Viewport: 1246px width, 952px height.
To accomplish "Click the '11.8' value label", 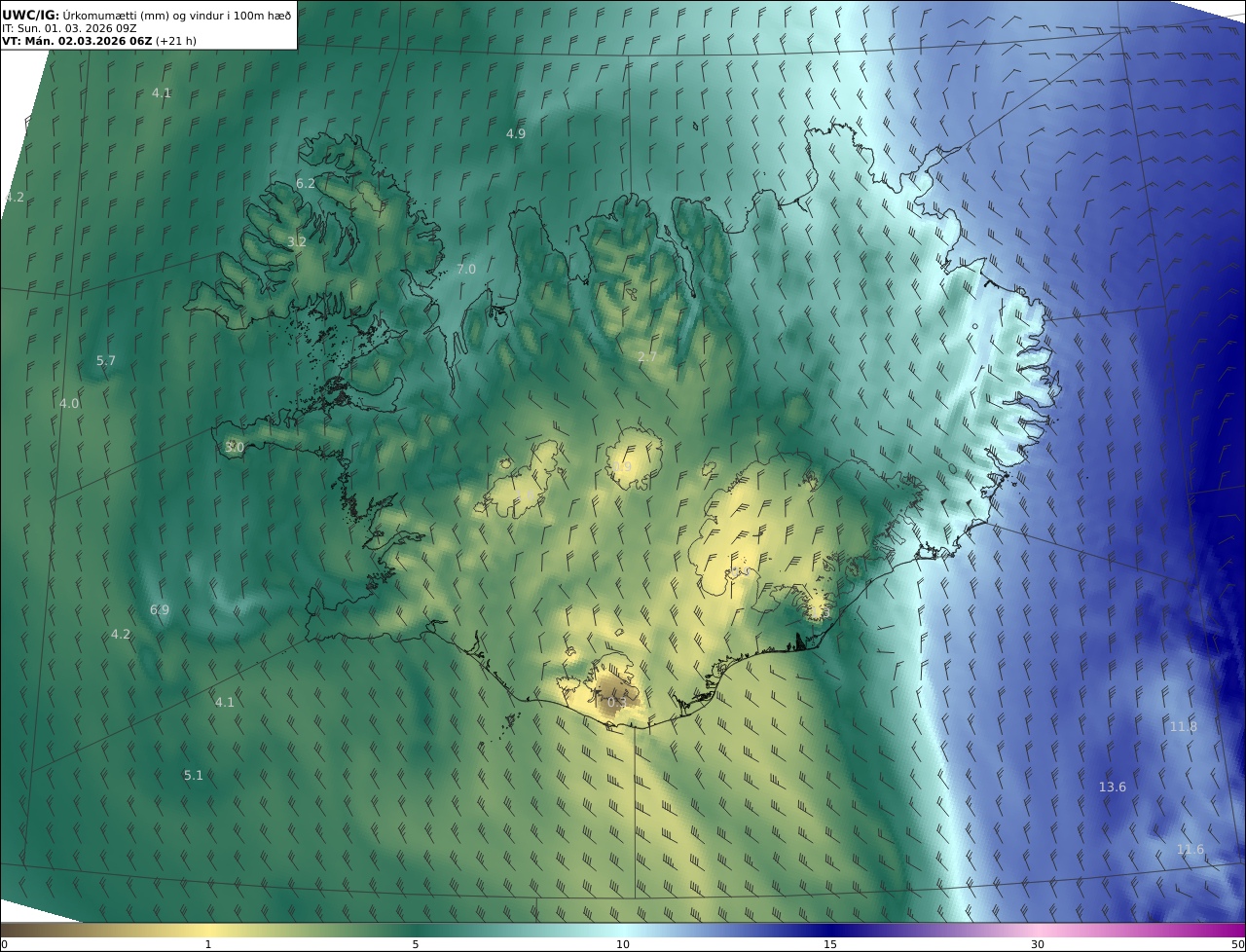I will [x=1184, y=726].
